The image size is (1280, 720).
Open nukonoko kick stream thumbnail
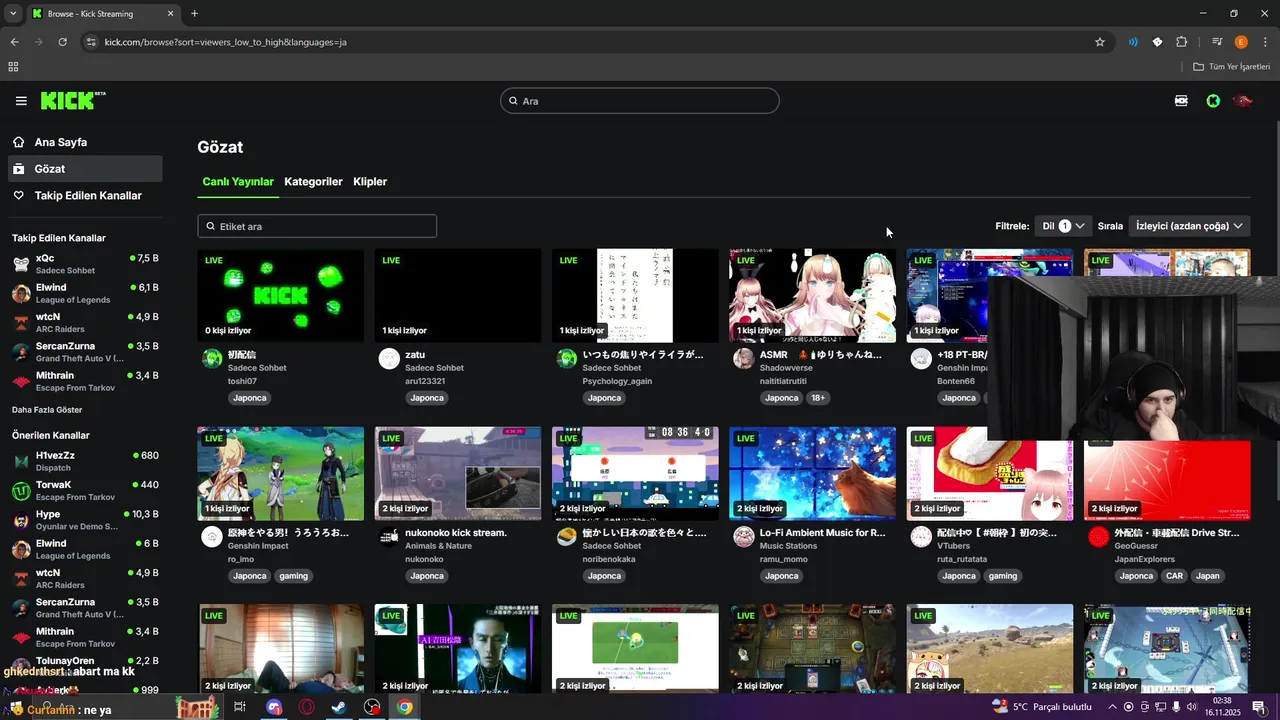click(458, 473)
